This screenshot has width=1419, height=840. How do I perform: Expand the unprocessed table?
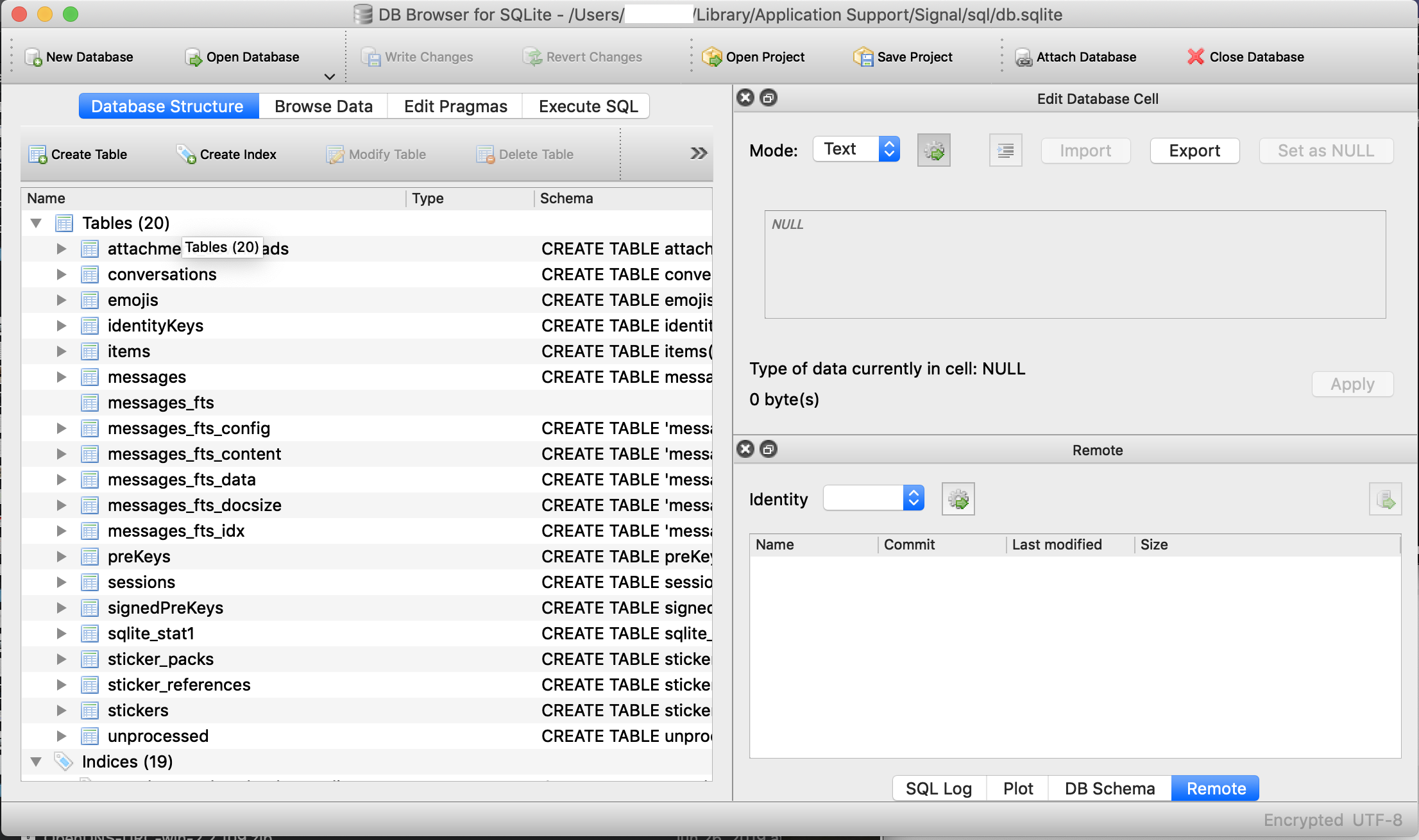coord(62,736)
